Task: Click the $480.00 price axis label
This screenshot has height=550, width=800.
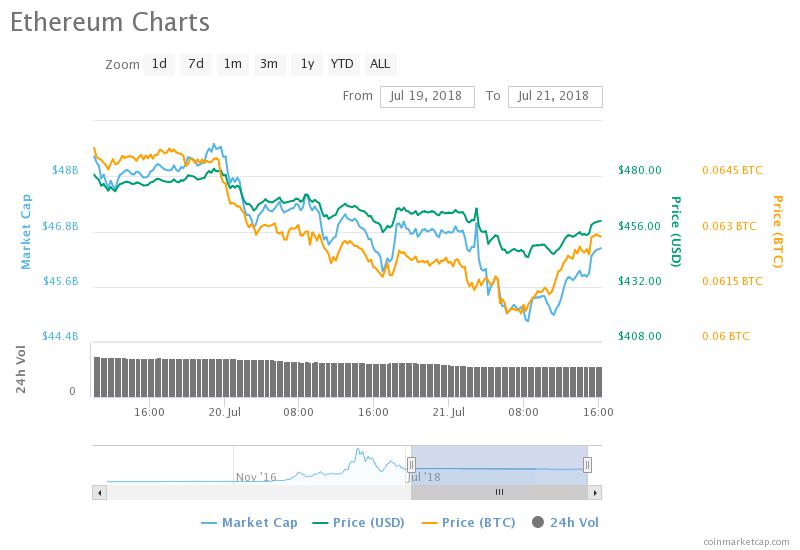Action: coord(639,170)
